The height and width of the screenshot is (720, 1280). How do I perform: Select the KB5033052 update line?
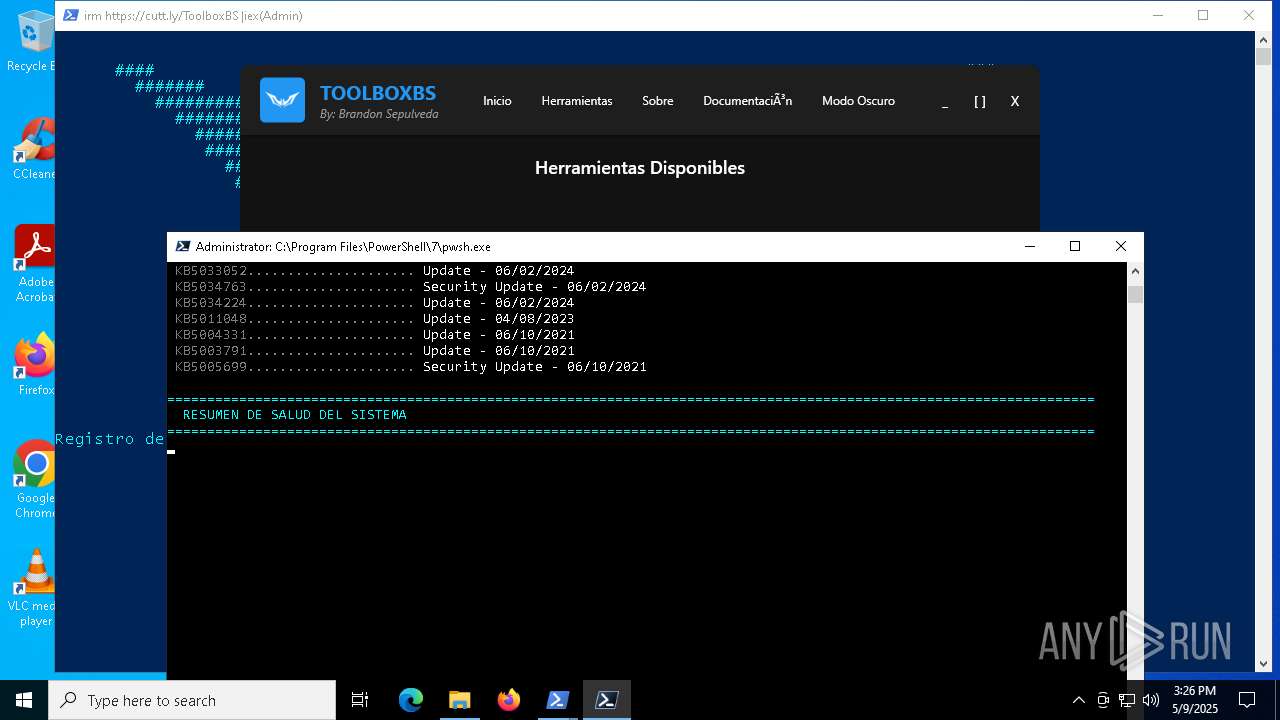pyautogui.click(x=374, y=271)
